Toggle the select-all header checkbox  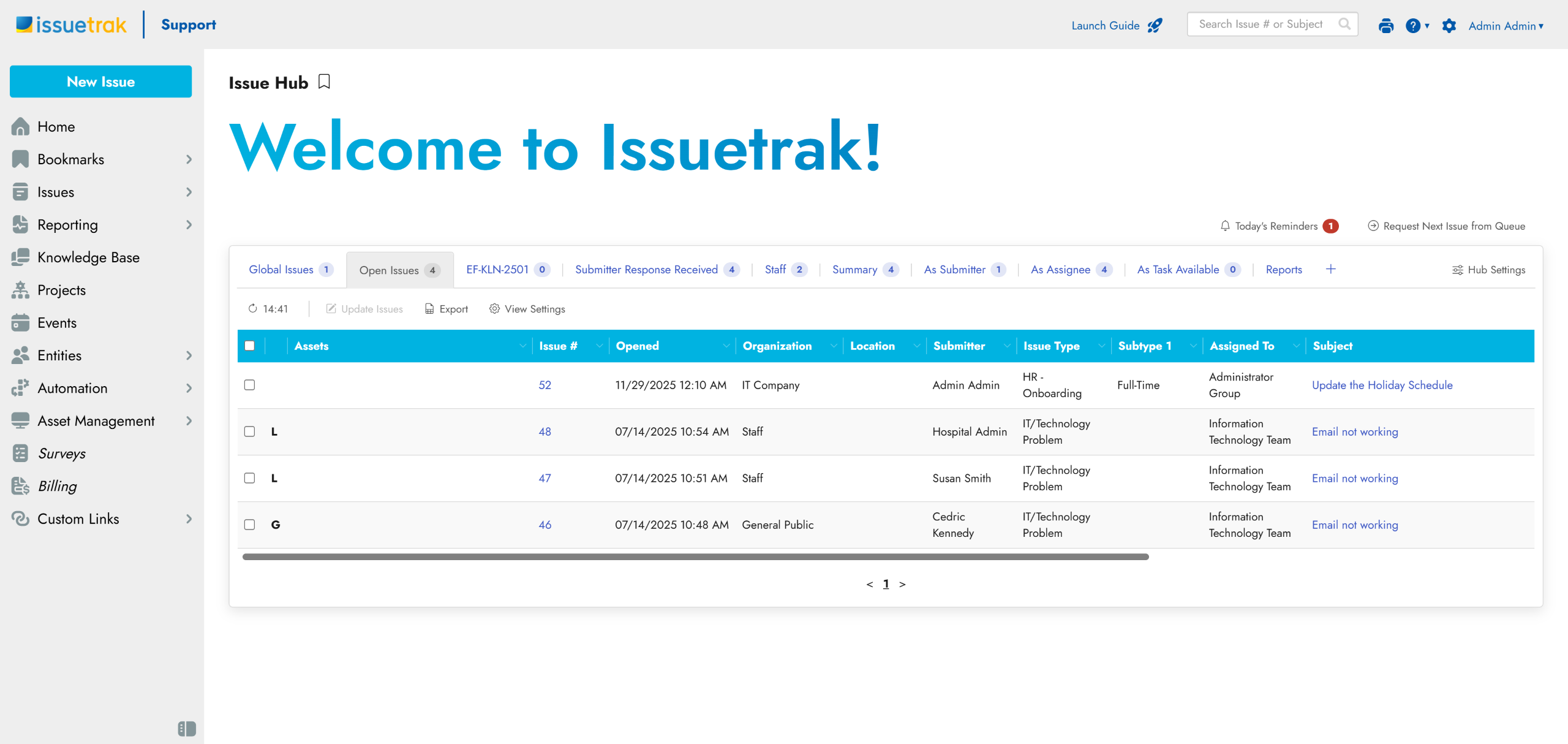[249, 346]
